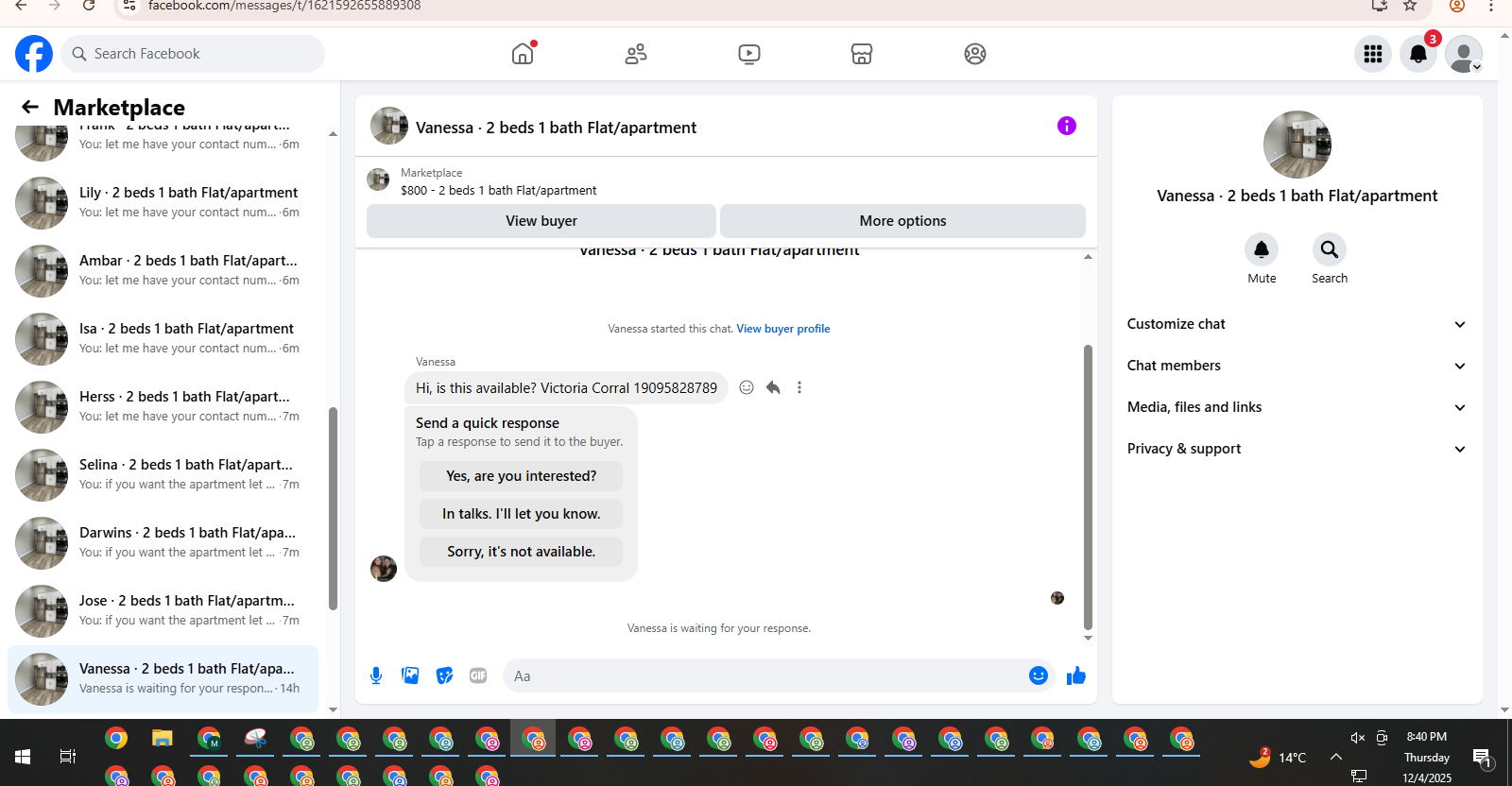Open Lily's 2 beds flat conversation
The image size is (1512, 786).
[x=163, y=203]
